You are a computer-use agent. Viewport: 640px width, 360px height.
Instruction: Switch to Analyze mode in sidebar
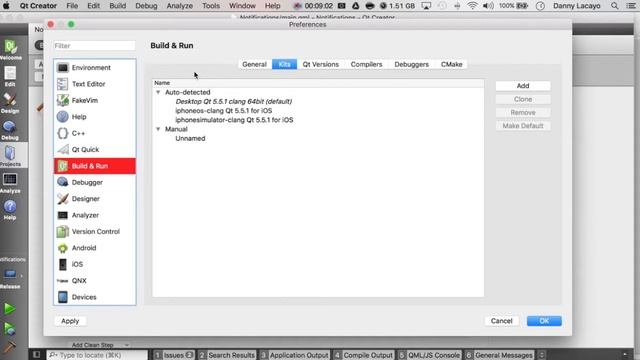pos(10,183)
